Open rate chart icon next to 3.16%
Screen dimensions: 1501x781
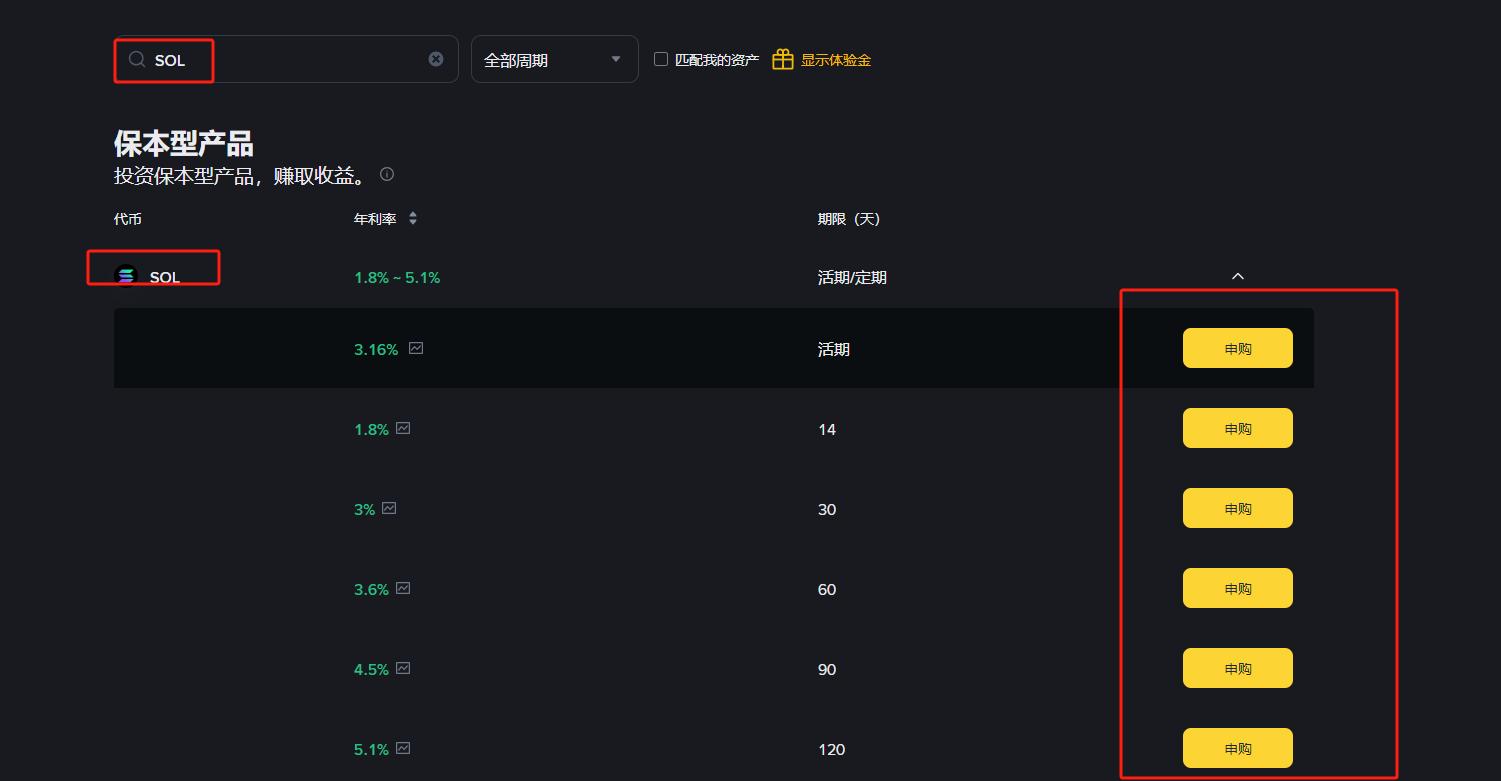click(x=416, y=349)
